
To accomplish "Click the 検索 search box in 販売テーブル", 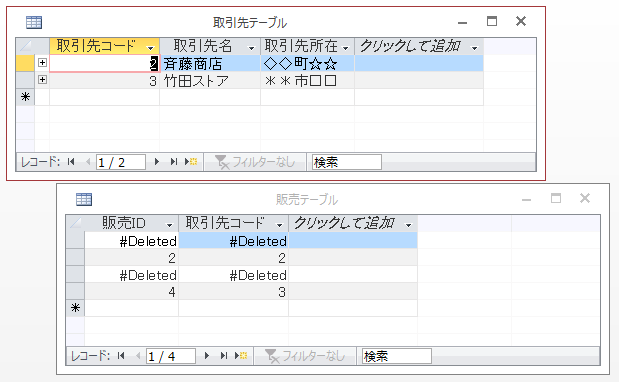I will [x=396, y=356].
